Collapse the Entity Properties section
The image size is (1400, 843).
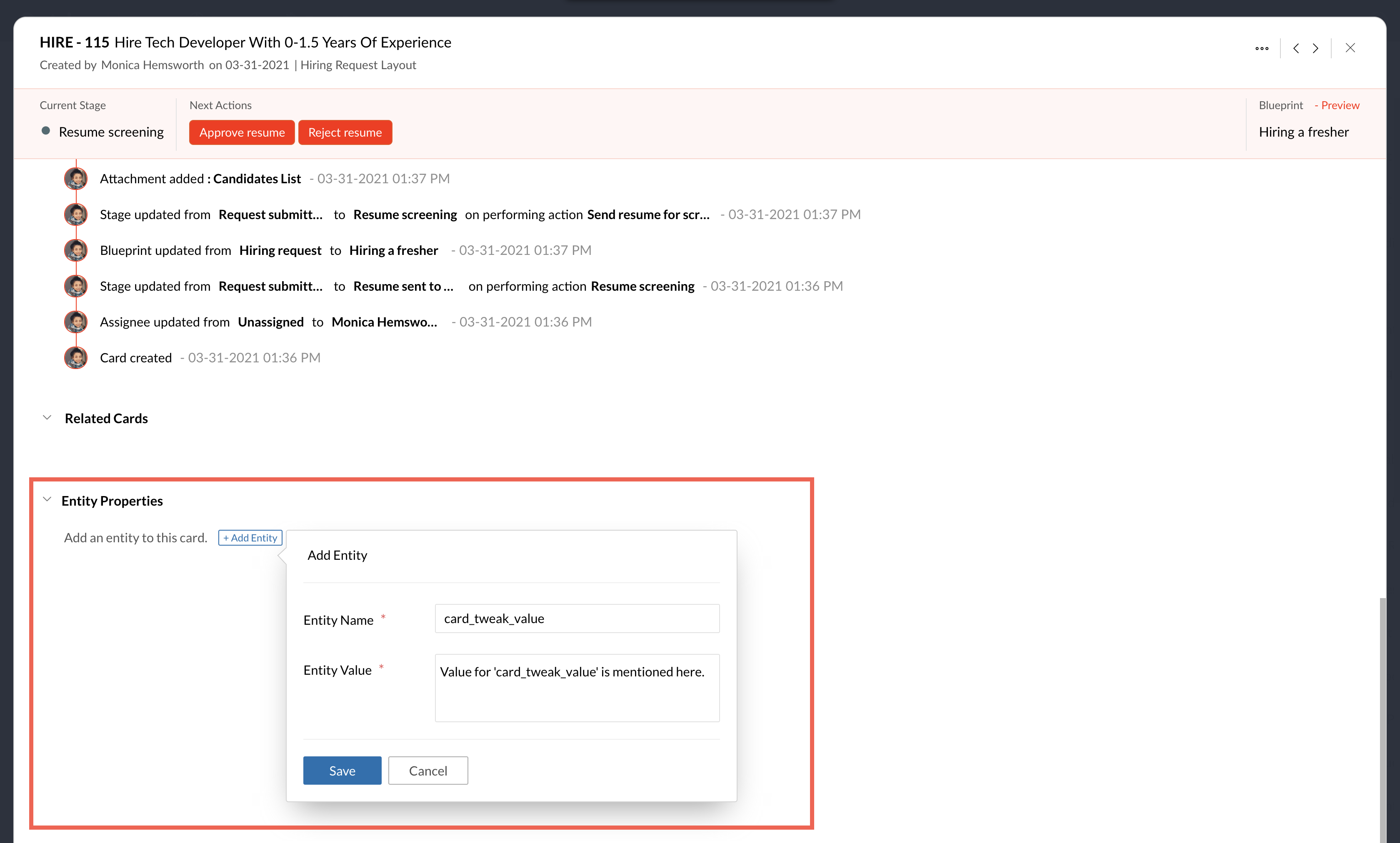point(47,500)
